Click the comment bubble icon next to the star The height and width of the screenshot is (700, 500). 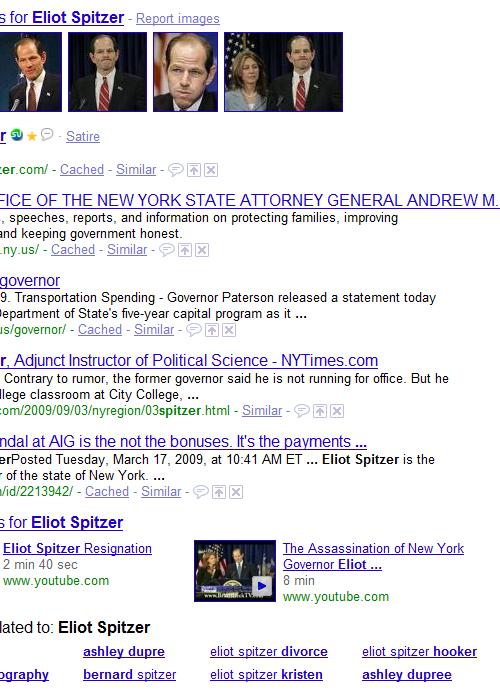pos(47,134)
